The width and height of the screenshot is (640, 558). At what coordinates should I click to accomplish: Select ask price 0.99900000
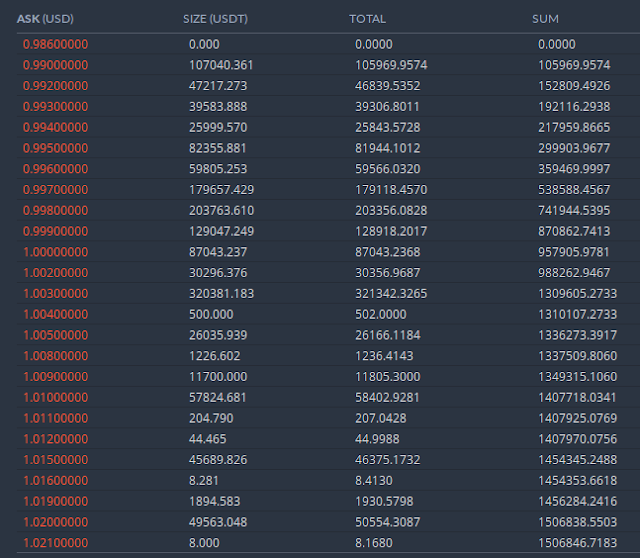coord(56,231)
